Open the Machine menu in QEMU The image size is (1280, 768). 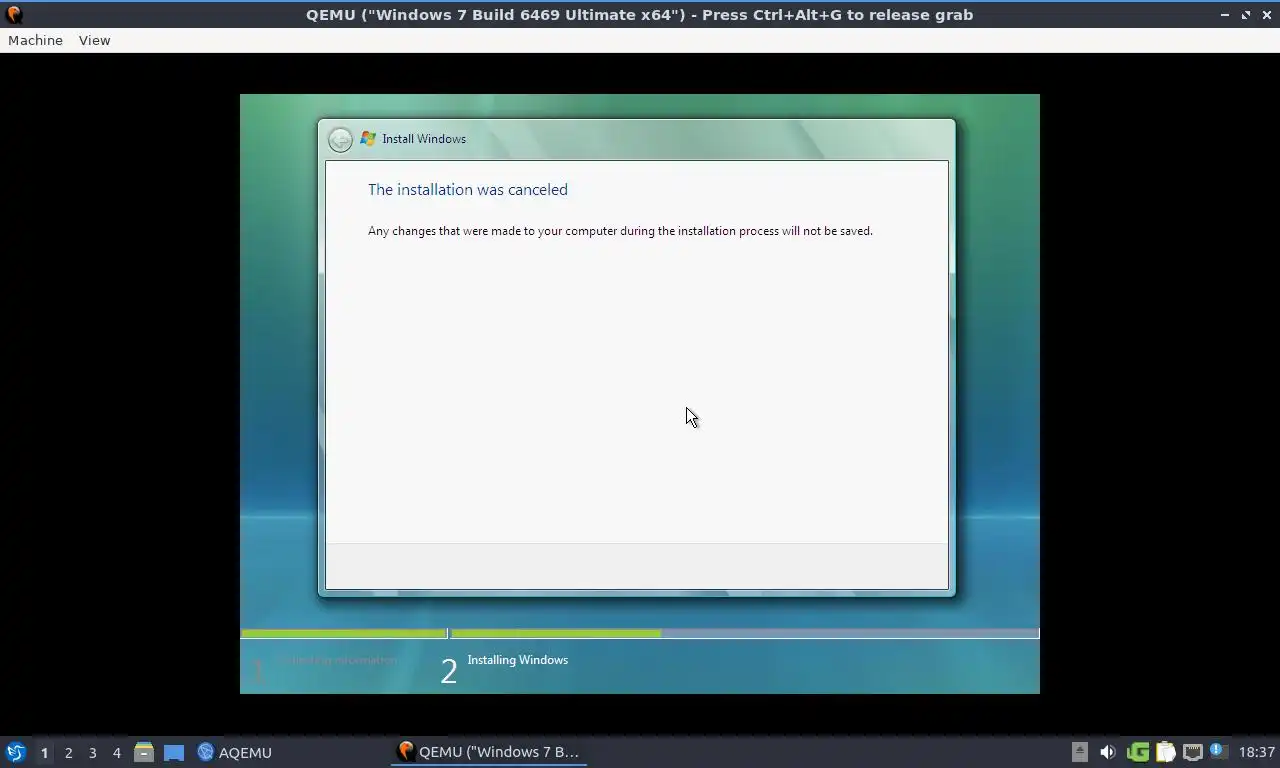[35, 40]
